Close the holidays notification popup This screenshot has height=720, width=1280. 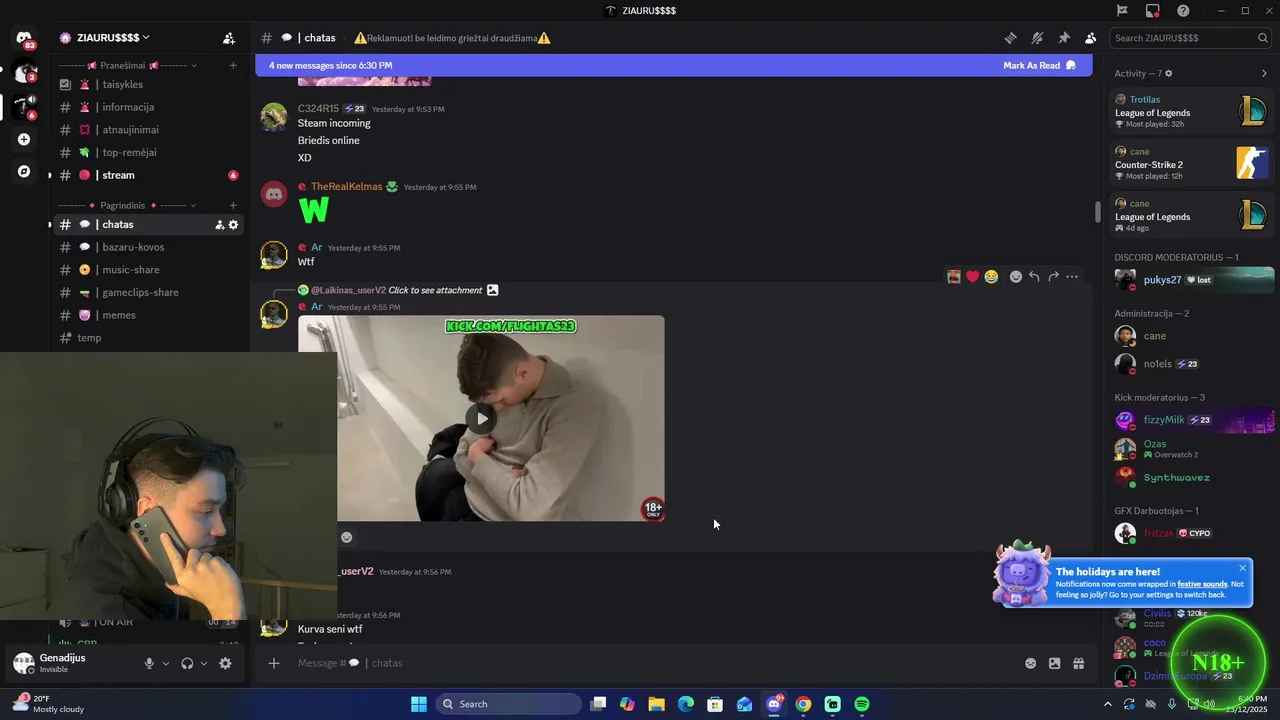(1242, 568)
